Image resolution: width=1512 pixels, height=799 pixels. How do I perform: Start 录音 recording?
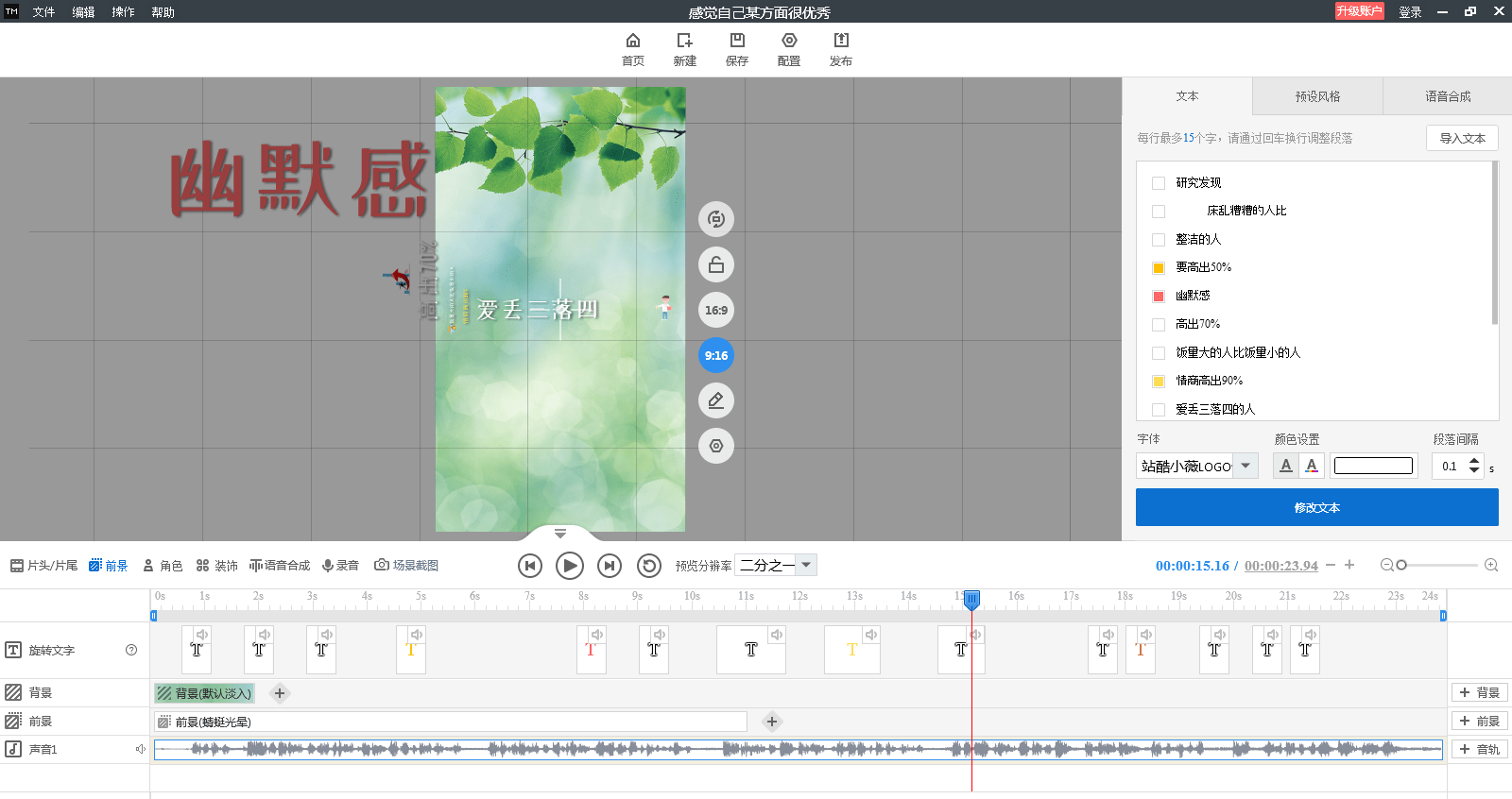pos(340,566)
